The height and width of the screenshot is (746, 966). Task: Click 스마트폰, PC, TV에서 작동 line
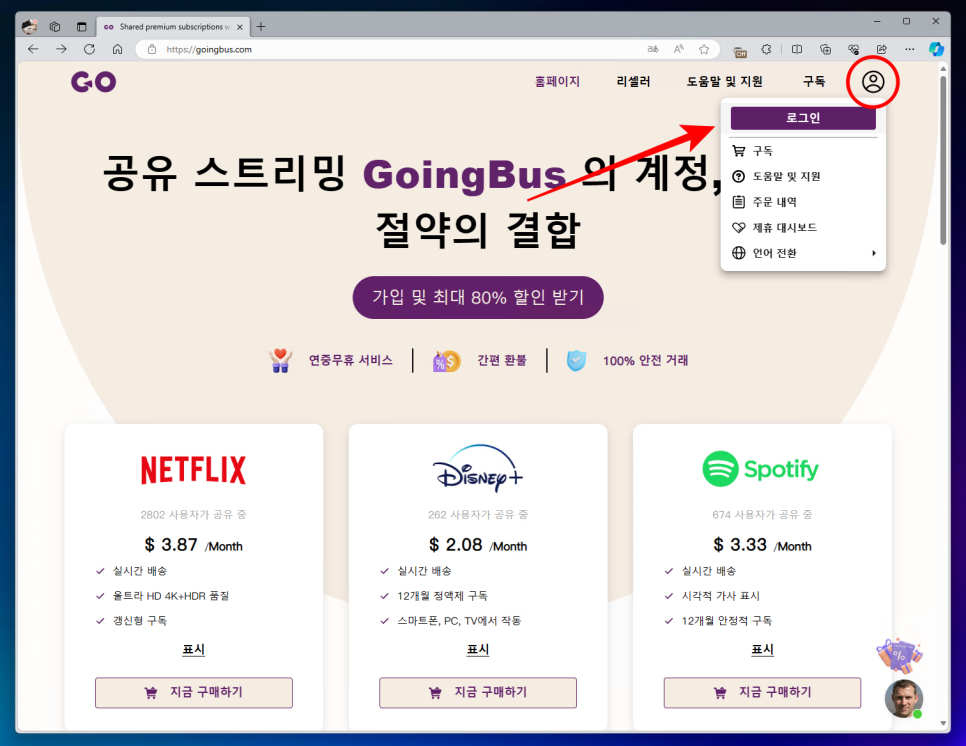coord(459,620)
